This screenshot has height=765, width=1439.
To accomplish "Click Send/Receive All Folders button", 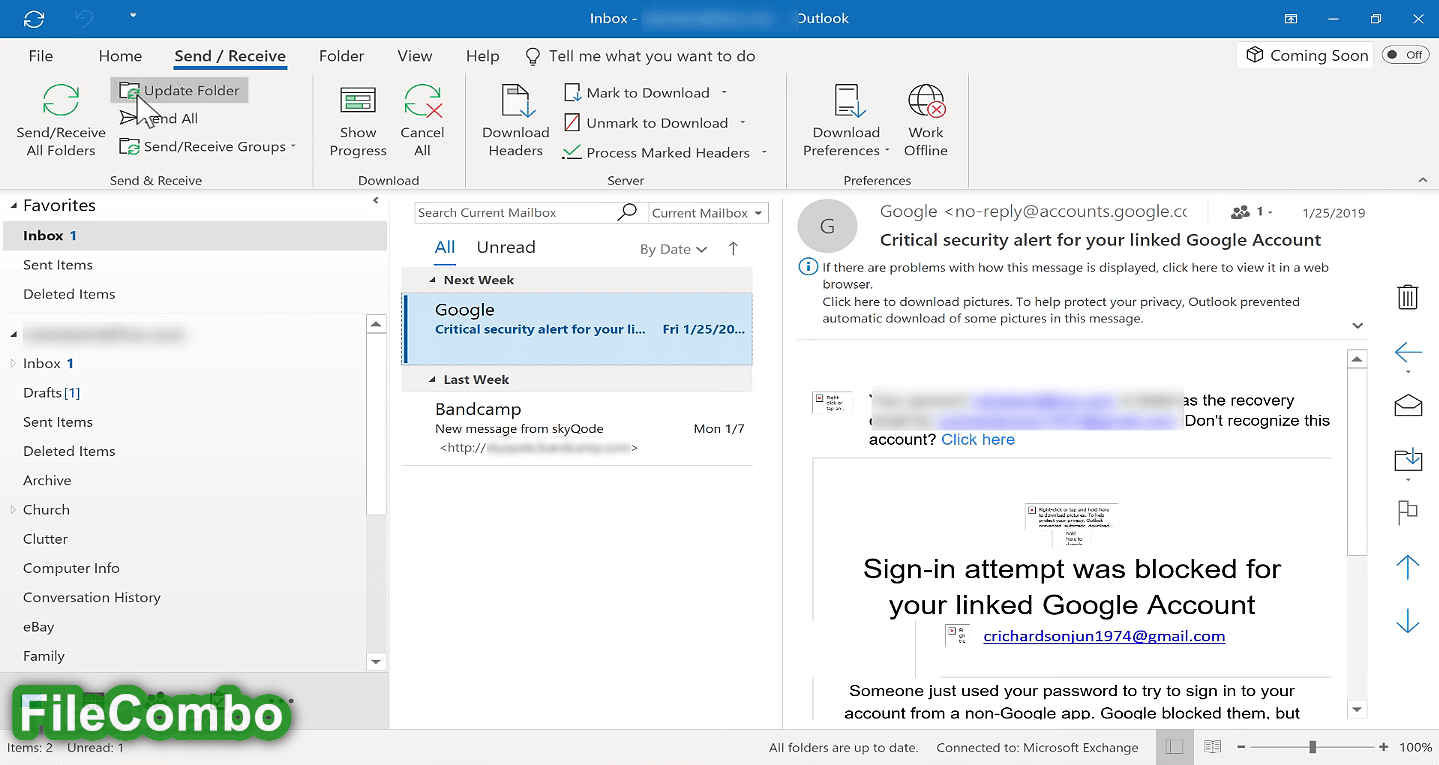I will pos(61,121).
